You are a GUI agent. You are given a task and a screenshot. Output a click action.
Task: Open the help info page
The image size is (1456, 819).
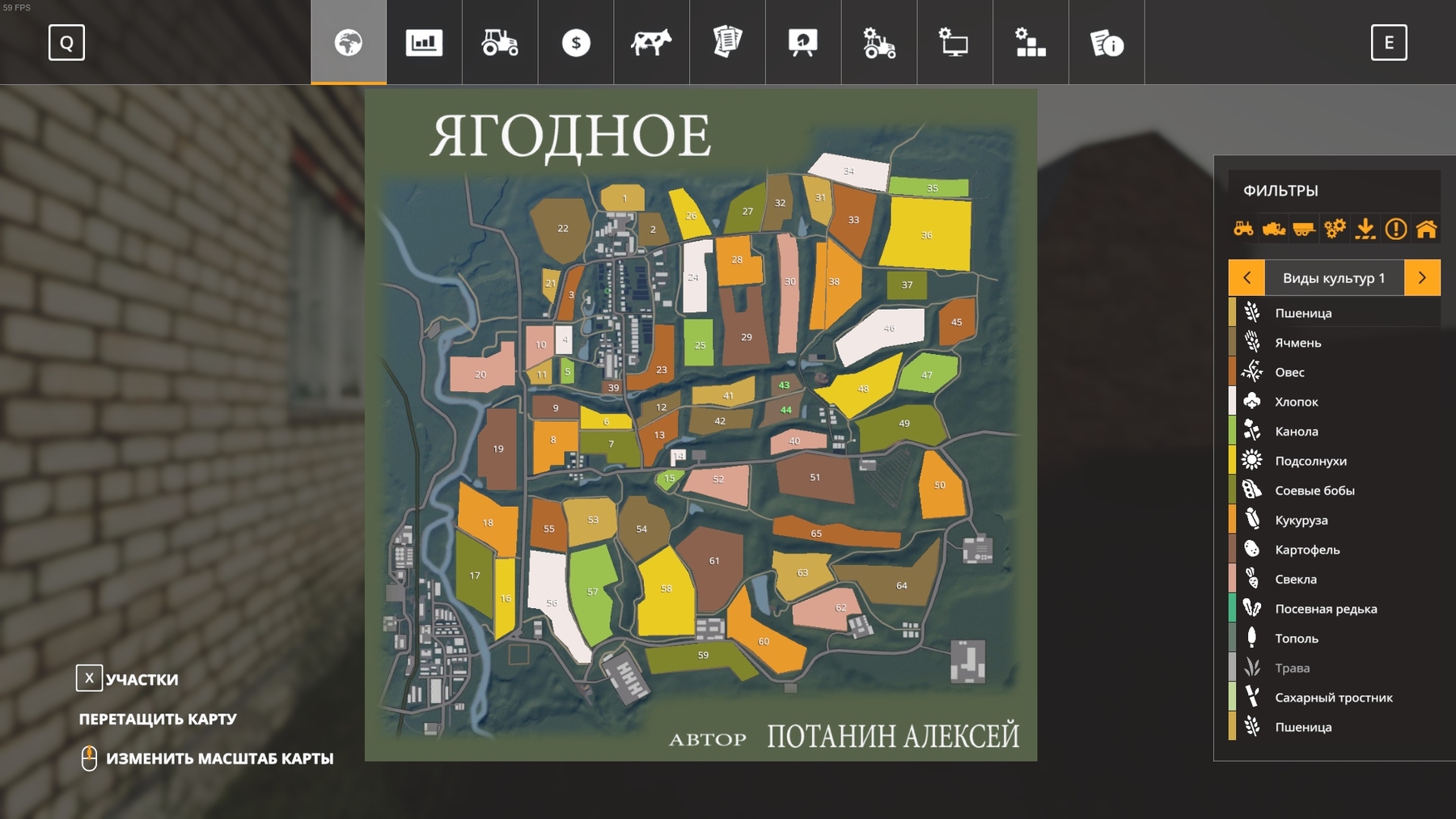point(1107,43)
